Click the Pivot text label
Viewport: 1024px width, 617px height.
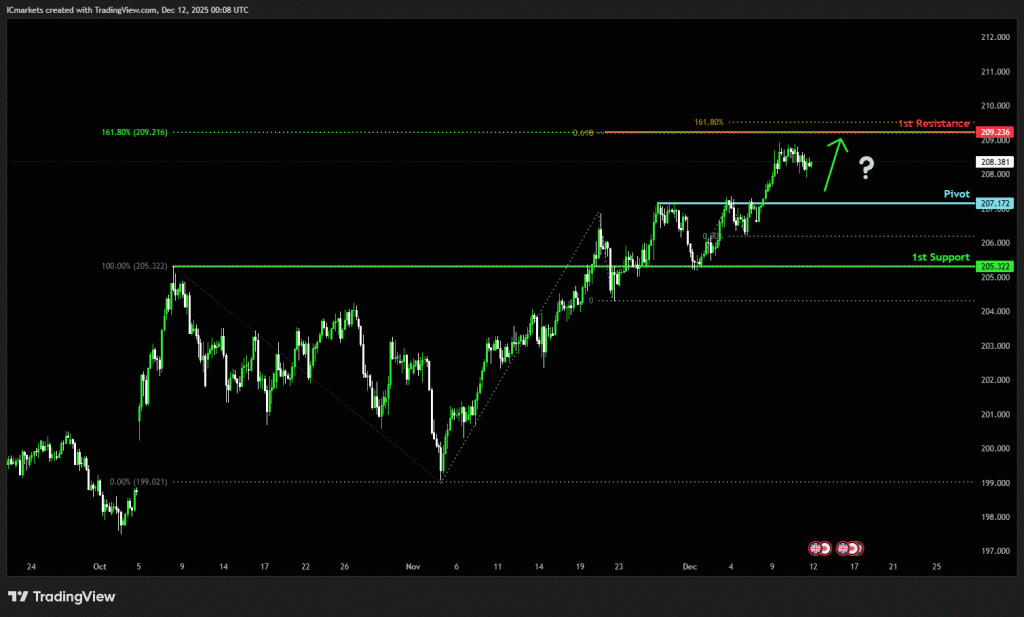tap(956, 193)
